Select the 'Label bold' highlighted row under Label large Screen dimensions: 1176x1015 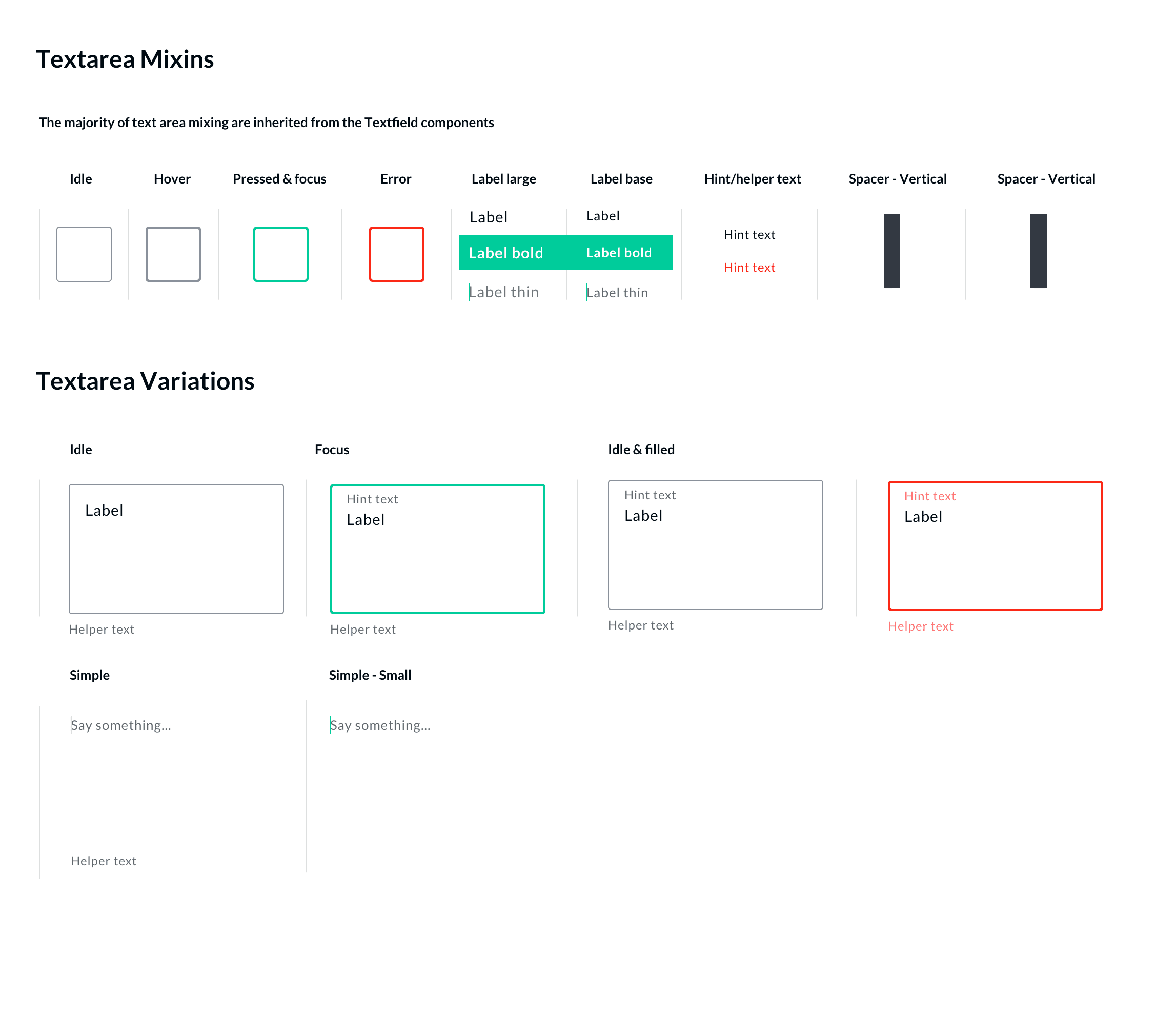(507, 253)
